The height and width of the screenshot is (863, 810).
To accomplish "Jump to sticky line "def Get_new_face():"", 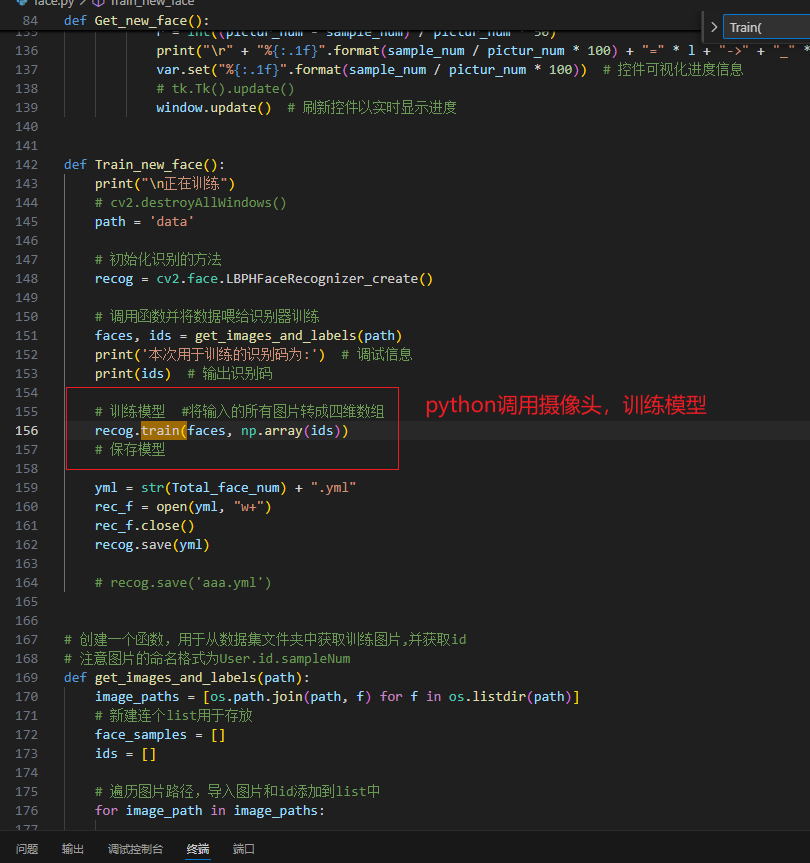I will click(x=136, y=21).
